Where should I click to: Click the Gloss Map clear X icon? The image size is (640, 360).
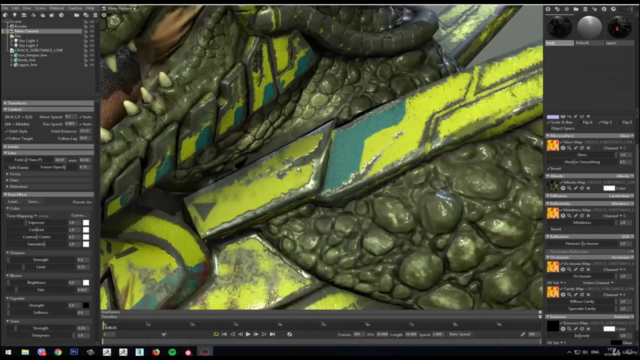[588, 148]
